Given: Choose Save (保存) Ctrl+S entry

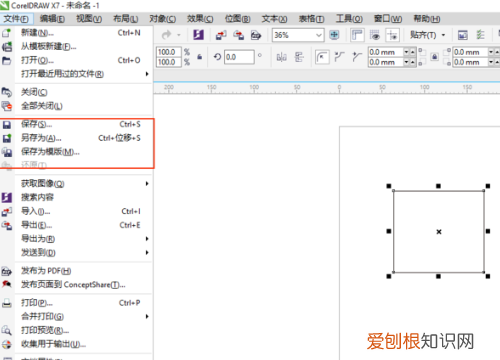Looking at the screenshot, I should (x=76, y=124).
